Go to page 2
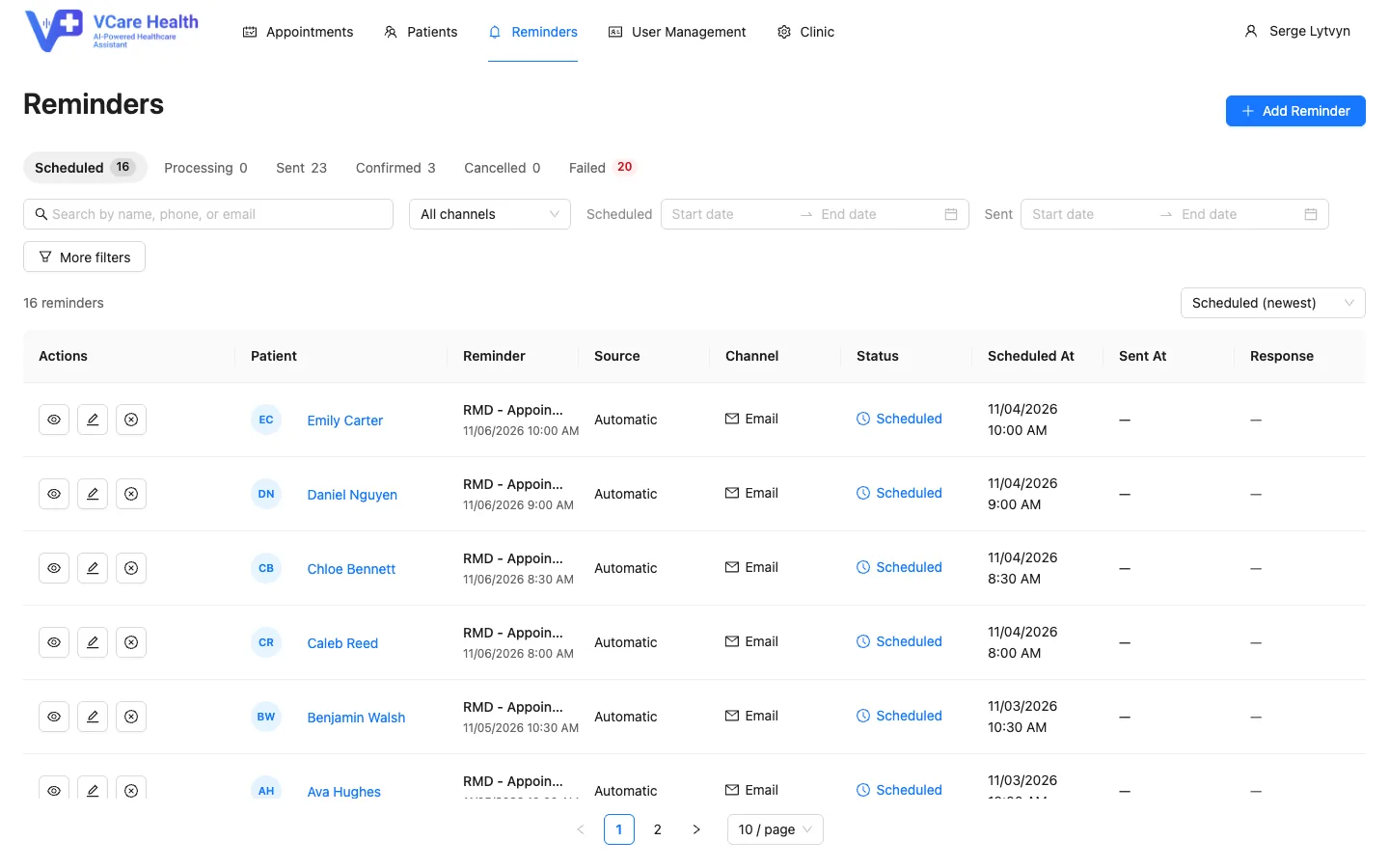The width and height of the screenshot is (1389, 868). 658,829
